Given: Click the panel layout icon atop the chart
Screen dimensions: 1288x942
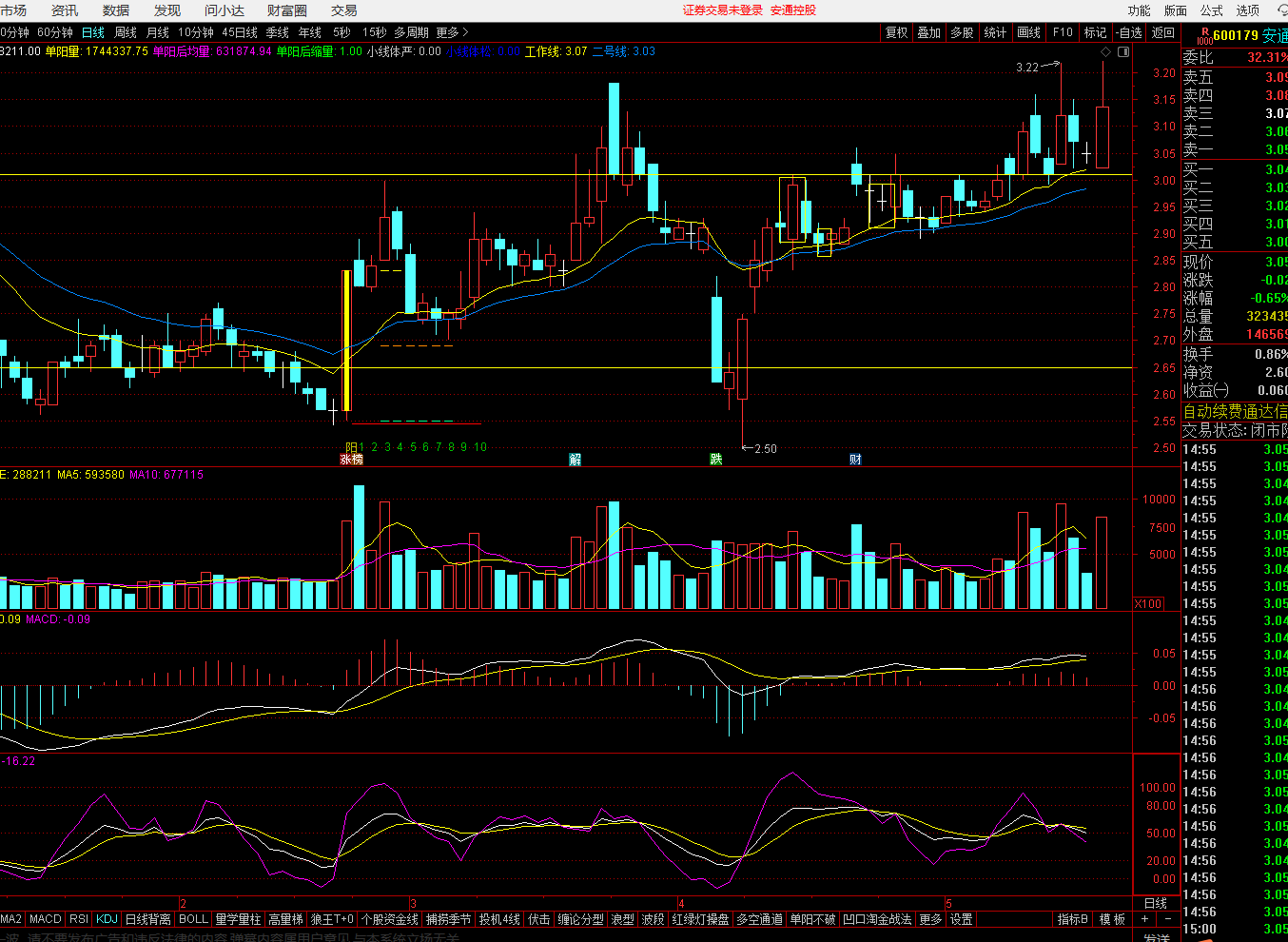Looking at the screenshot, I should (x=1123, y=51).
